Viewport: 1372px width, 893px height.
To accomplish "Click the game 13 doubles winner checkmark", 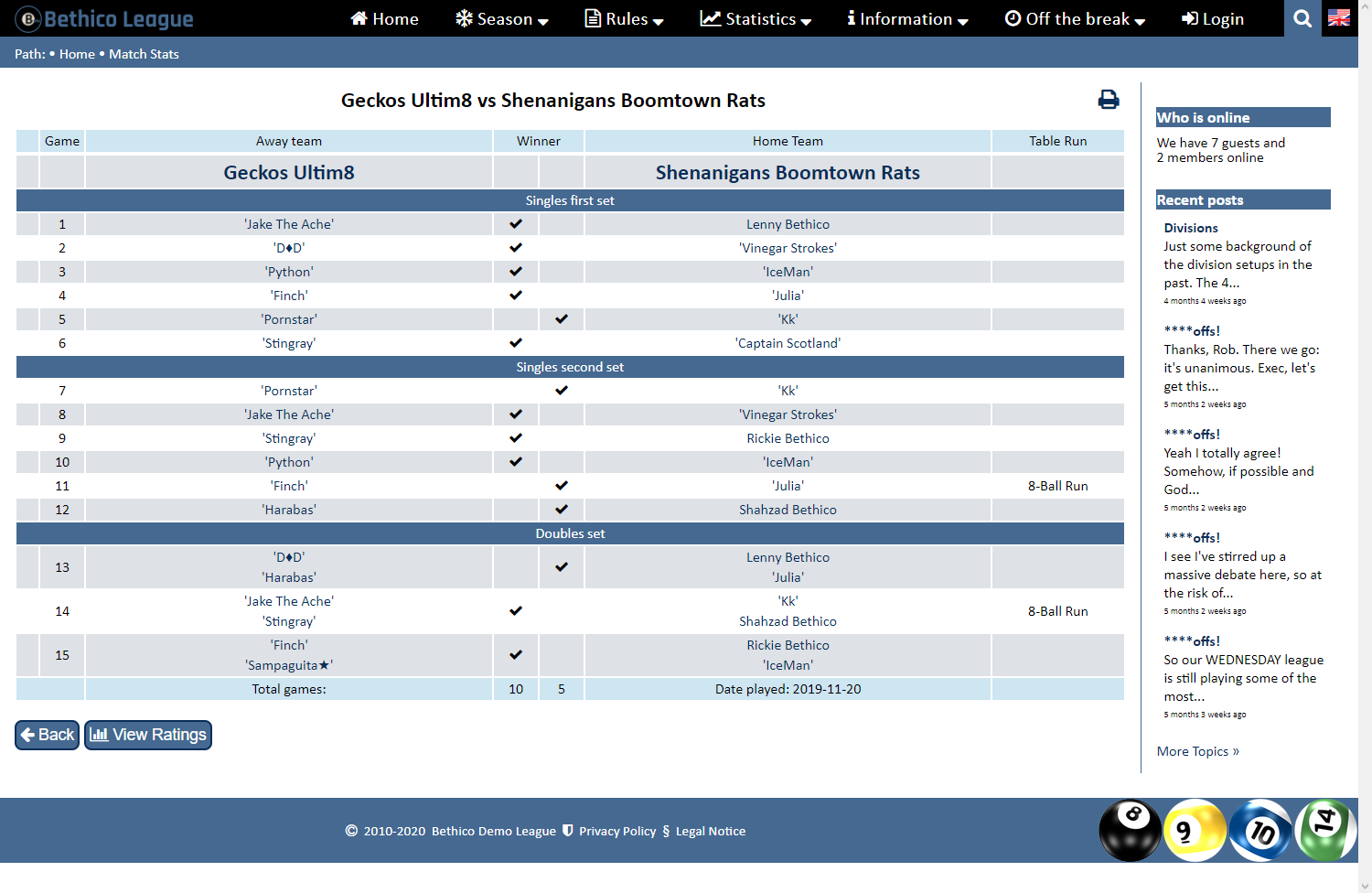I will 562,567.
